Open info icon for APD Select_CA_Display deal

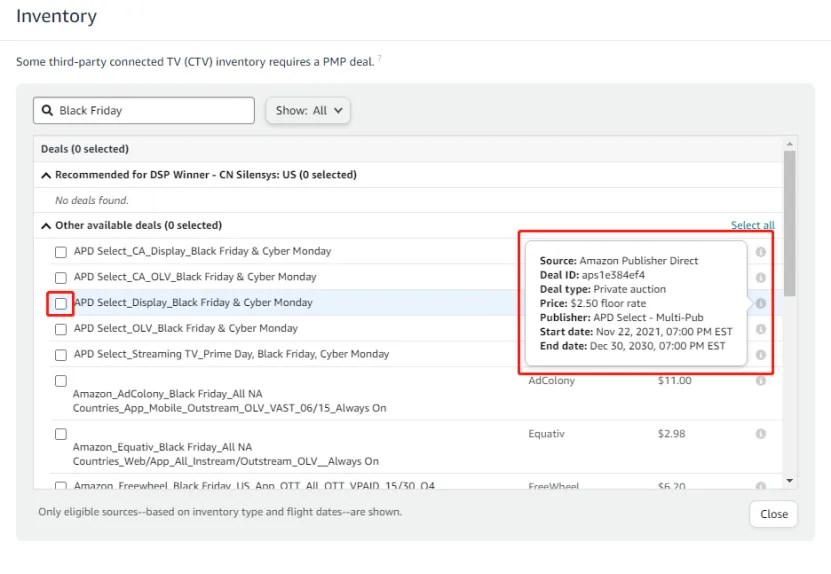coord(761,252)
